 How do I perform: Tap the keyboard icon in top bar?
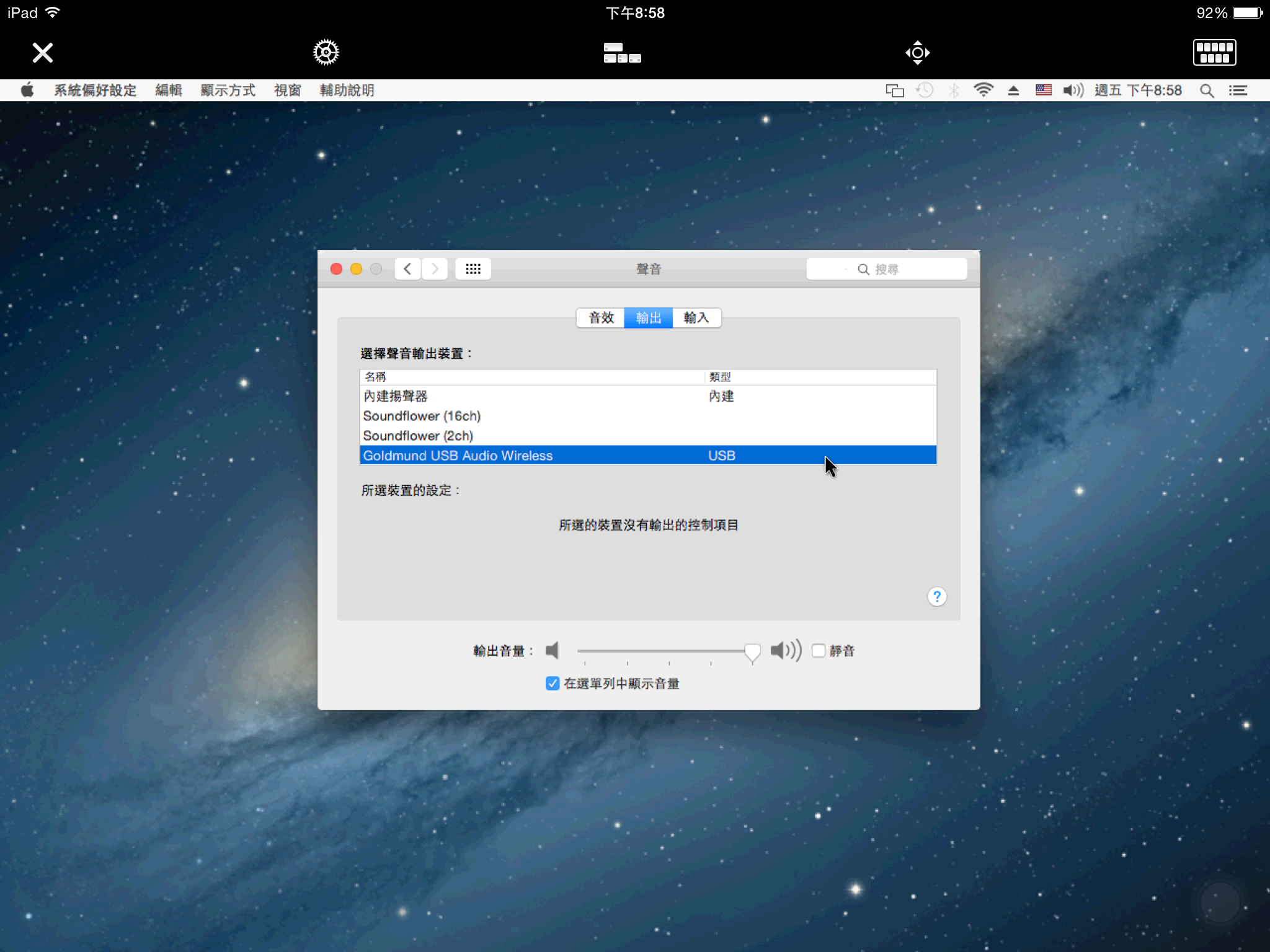click(1214, 53)
